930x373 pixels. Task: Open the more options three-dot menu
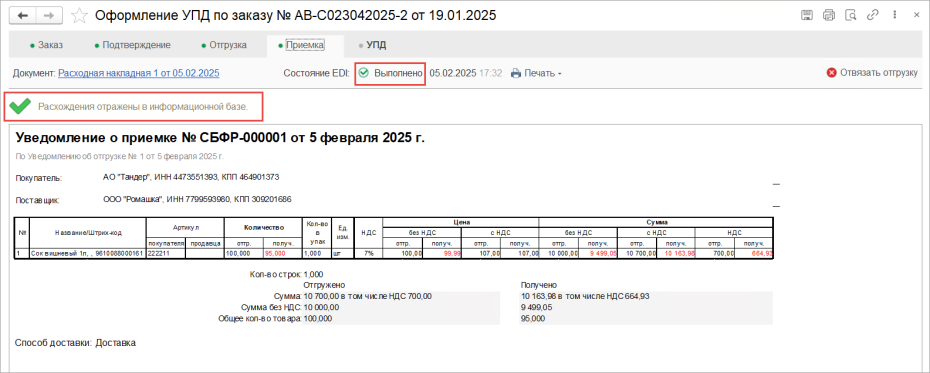pyautogui.click(x=894, y=16)
